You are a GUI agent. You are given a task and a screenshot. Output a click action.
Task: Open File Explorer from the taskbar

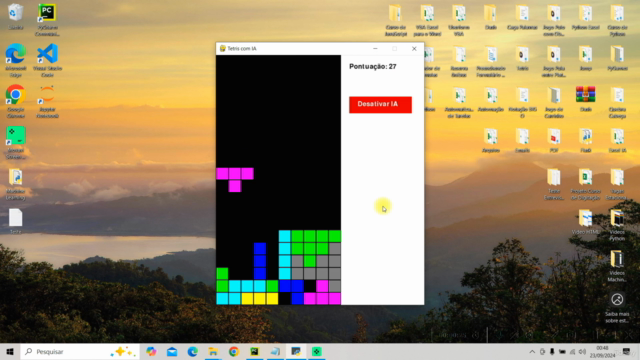tap(213, 351)
